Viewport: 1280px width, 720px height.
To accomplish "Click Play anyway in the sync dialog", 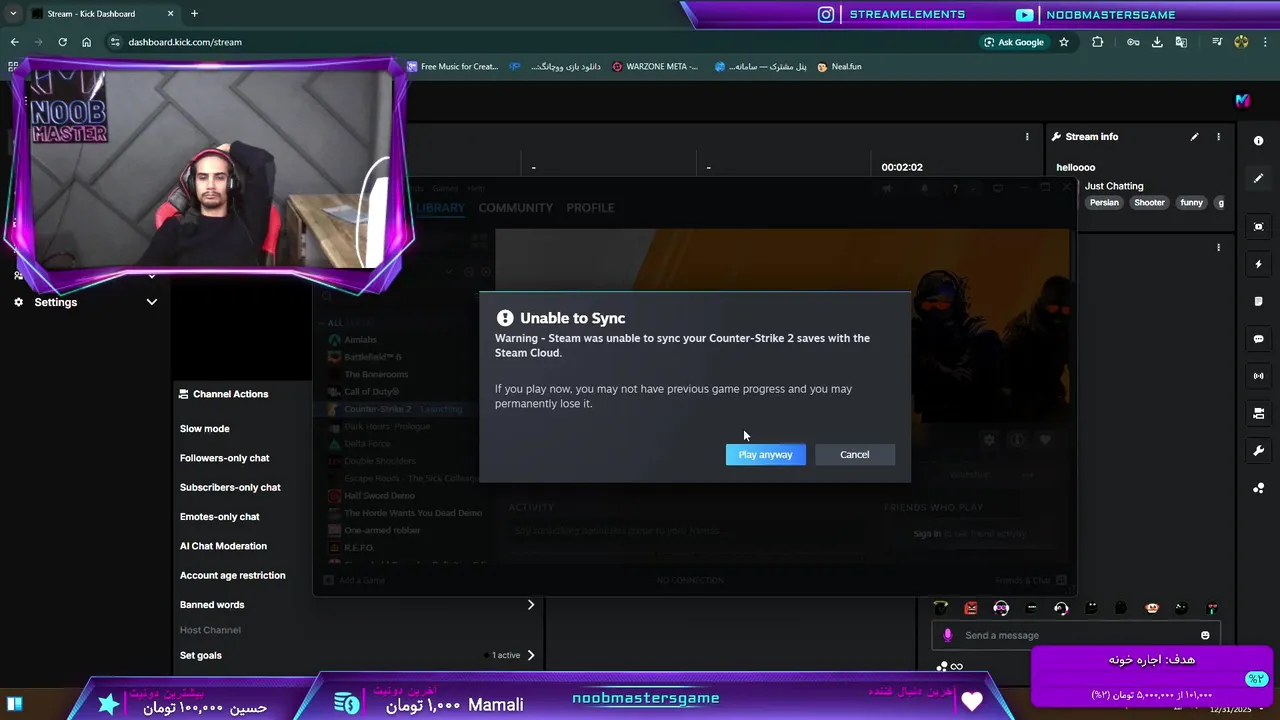I will coord(765,455).
